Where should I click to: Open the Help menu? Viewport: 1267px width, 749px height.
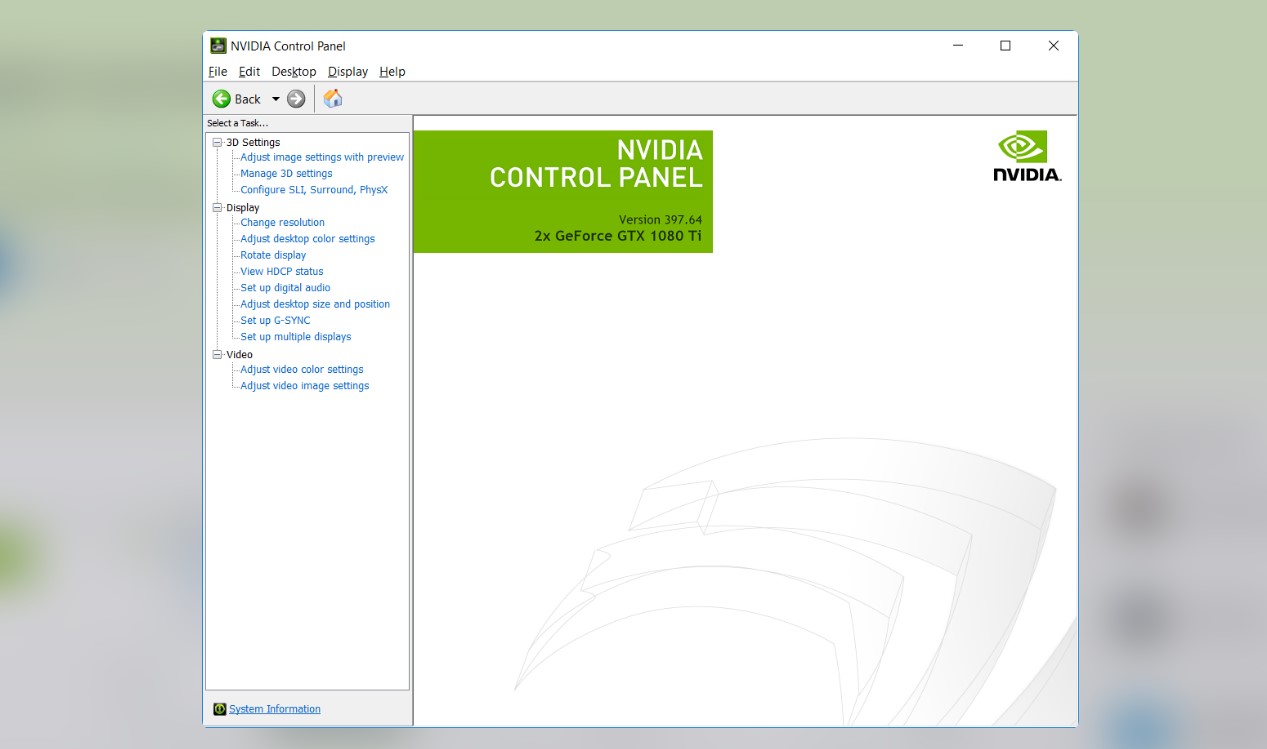[392, 72]
